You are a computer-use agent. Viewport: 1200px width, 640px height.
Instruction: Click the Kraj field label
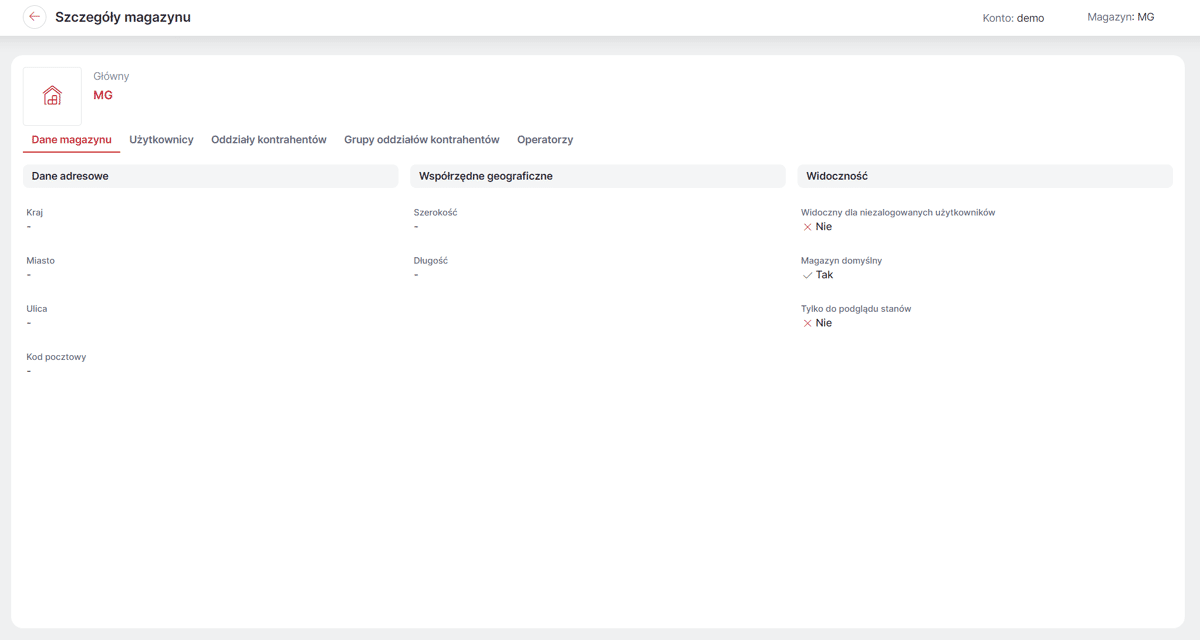point(35,212)
